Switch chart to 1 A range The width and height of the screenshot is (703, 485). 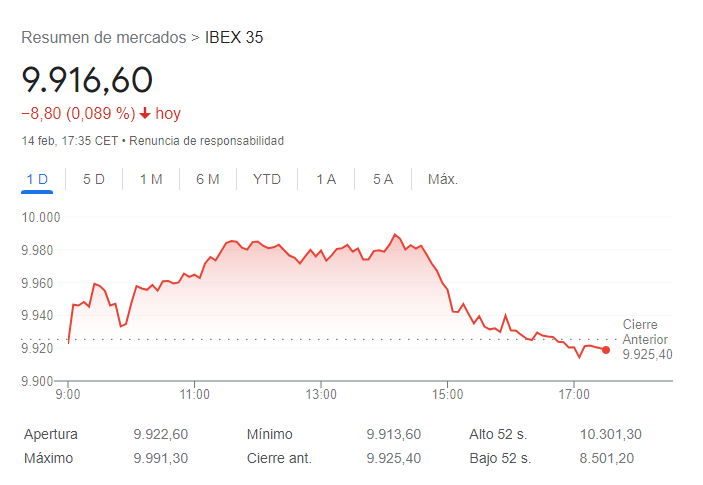tap(326, 179)
